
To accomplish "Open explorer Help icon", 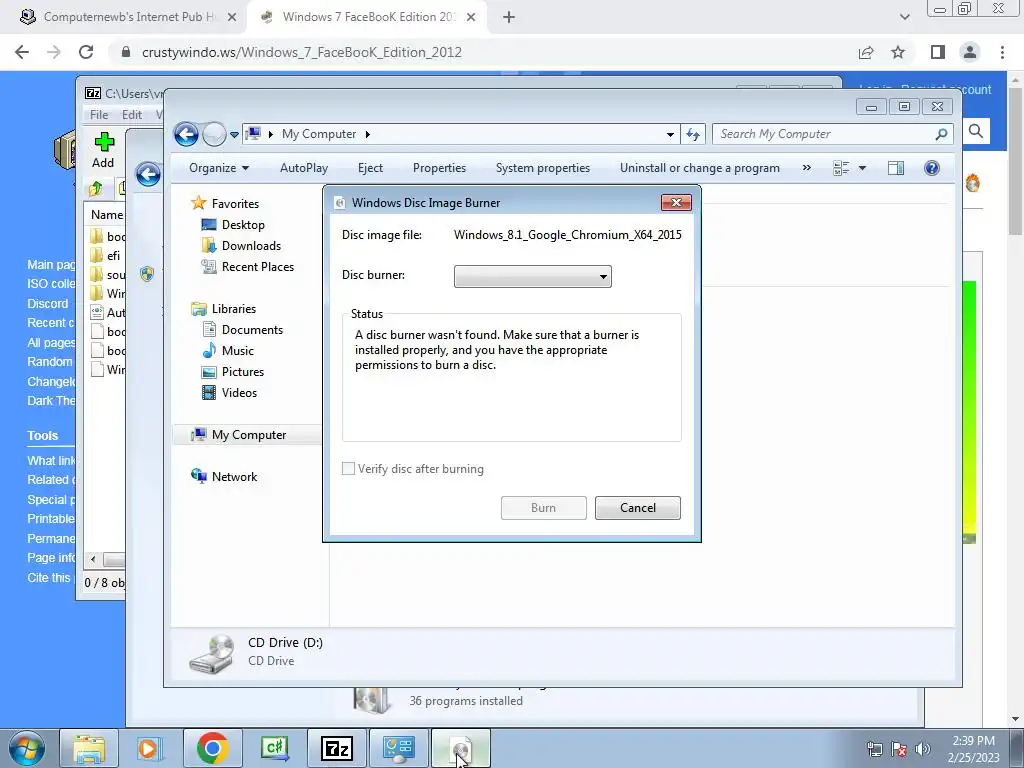I will [932, 168].
